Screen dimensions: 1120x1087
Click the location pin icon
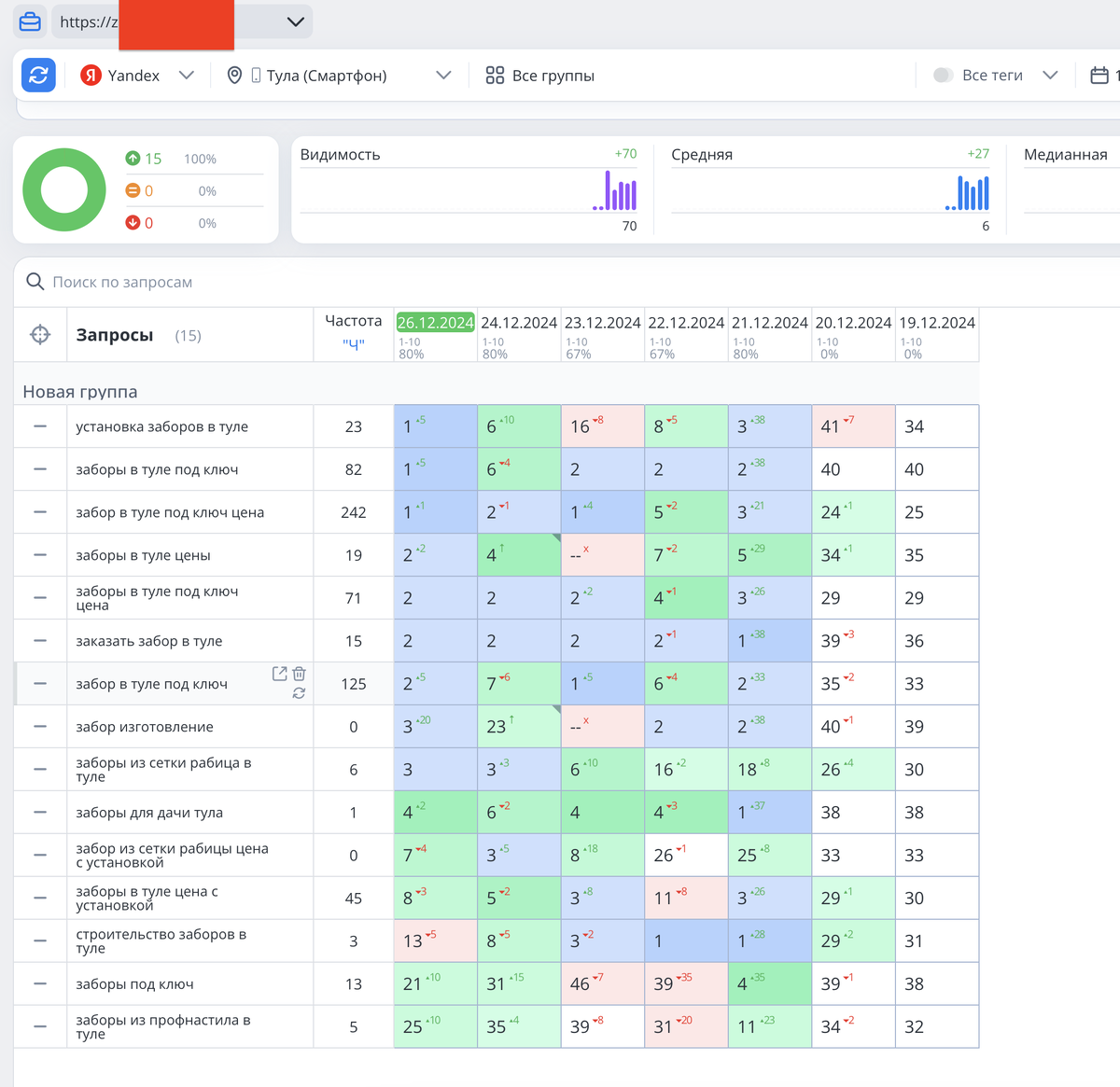pos(234,76)
